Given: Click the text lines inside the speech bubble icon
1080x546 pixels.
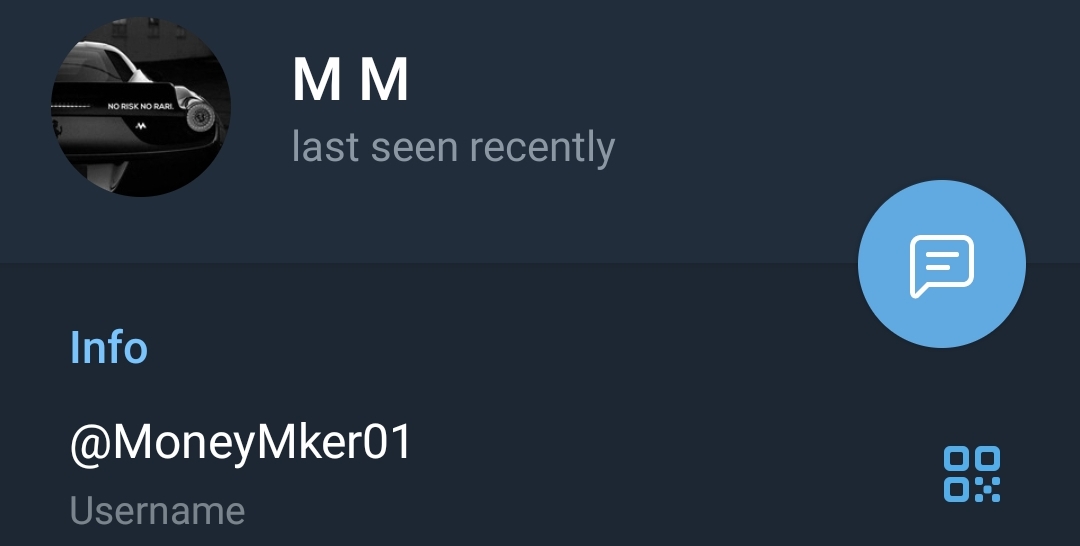Looking at the screenshot, I should point(942,261).
